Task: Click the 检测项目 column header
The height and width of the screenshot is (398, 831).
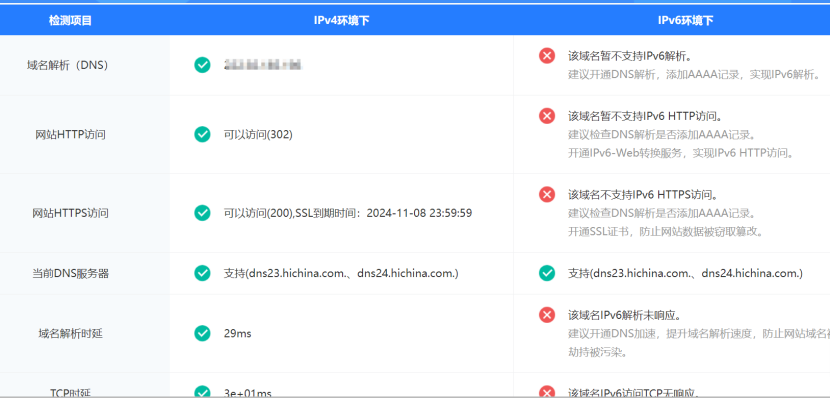Action: (70, 21)
